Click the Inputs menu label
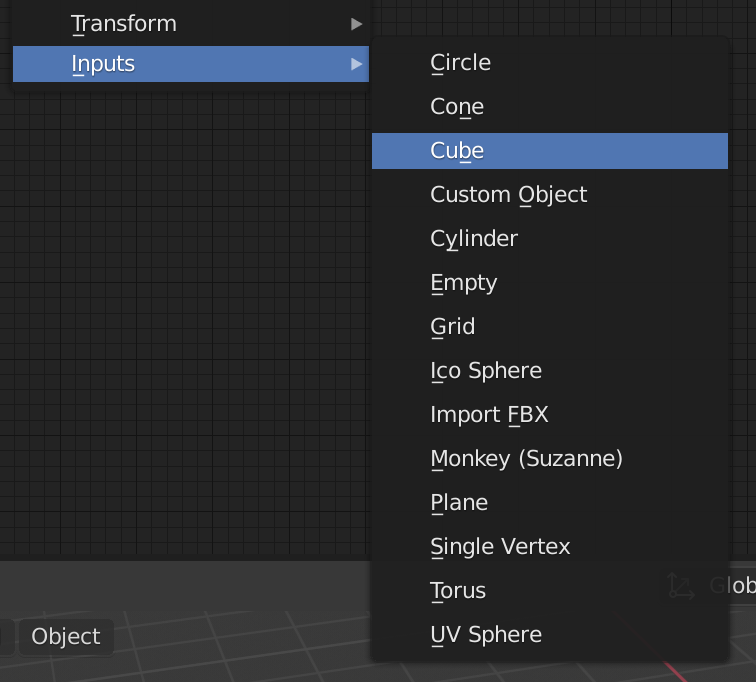This screenshot has width=756, height=682. click(x=103, y=65)
